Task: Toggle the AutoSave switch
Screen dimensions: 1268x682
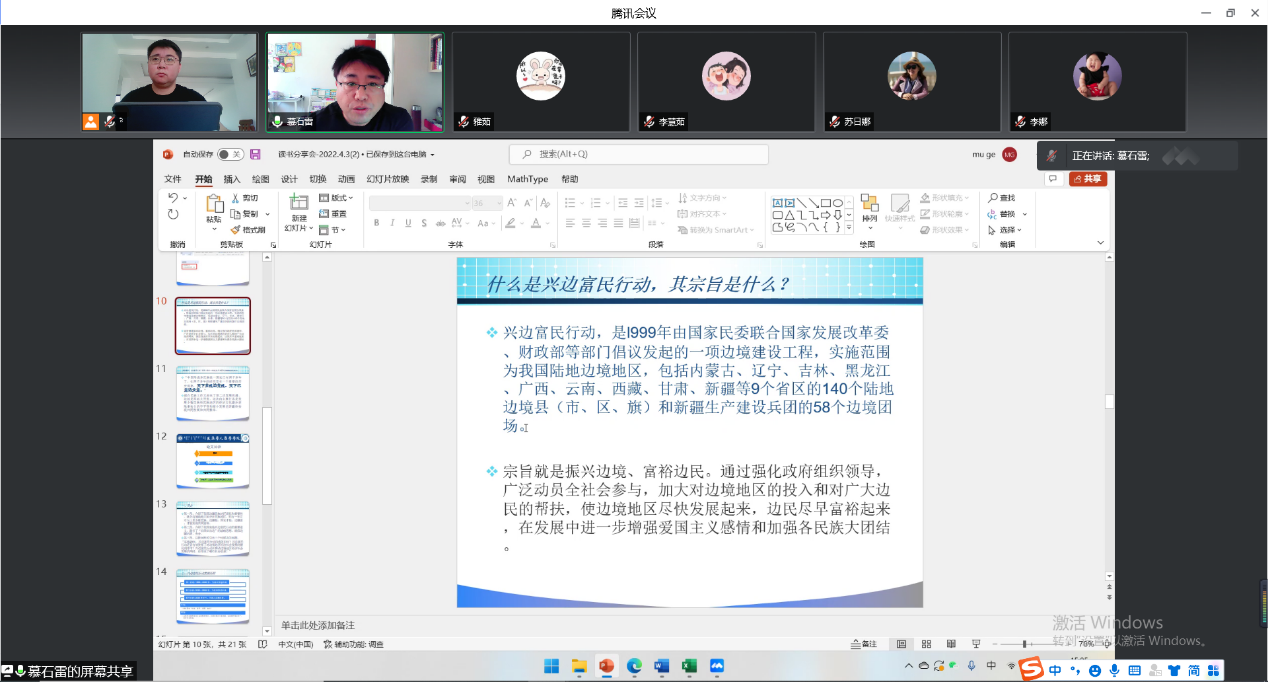Action: pyautogui.click(x=230, y=154)
